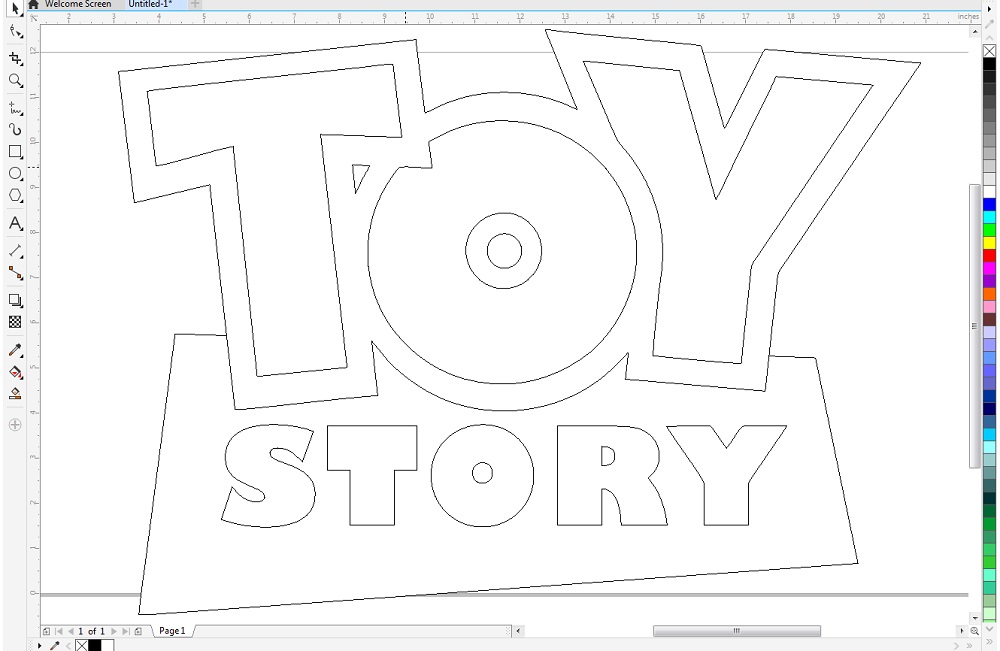Choose the Parallel Dimension tool
This screenshot has width=1000, height=651.
[15, 251]
